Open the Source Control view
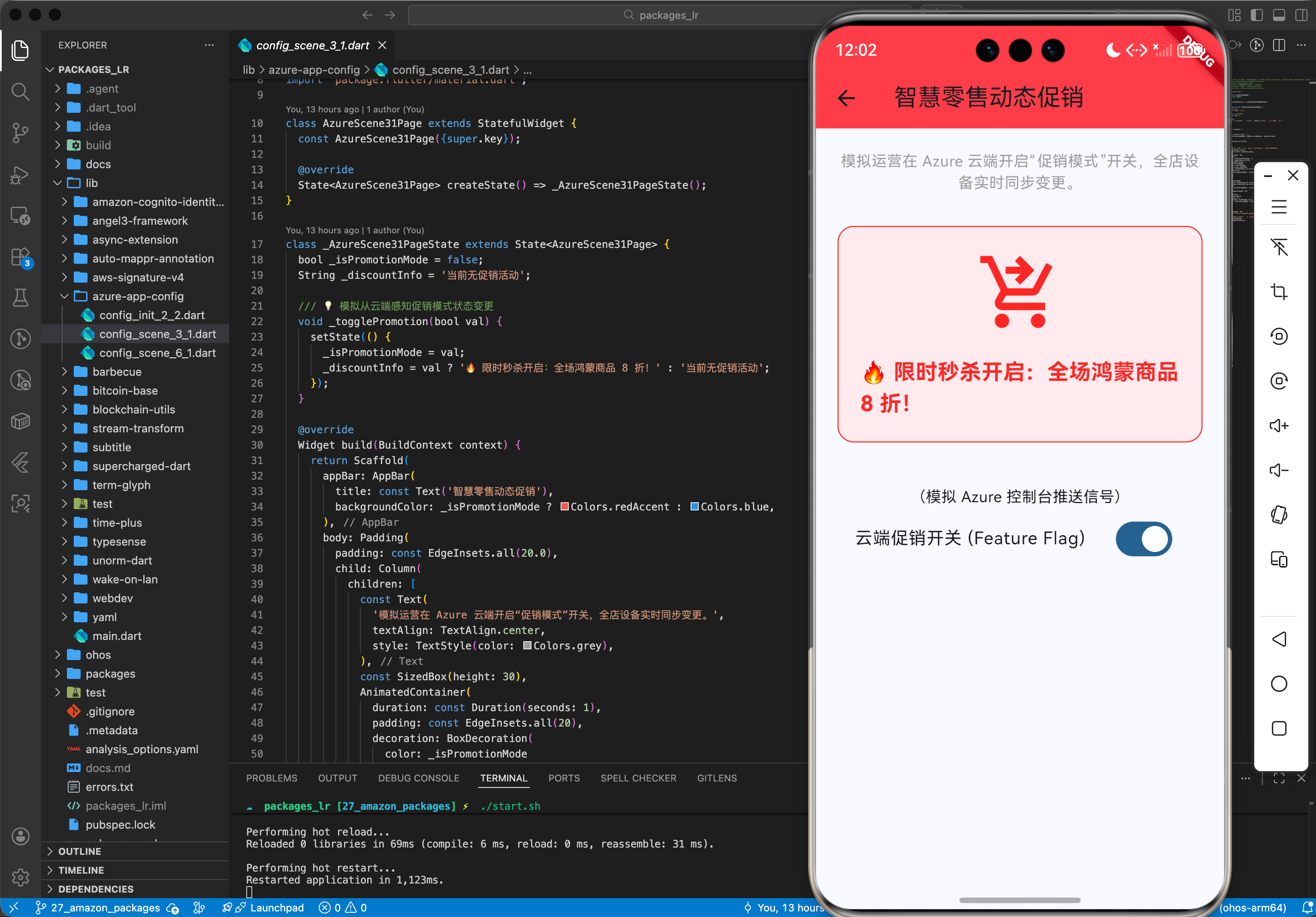This screenshot has height=917, width=1316. [20, 133]
